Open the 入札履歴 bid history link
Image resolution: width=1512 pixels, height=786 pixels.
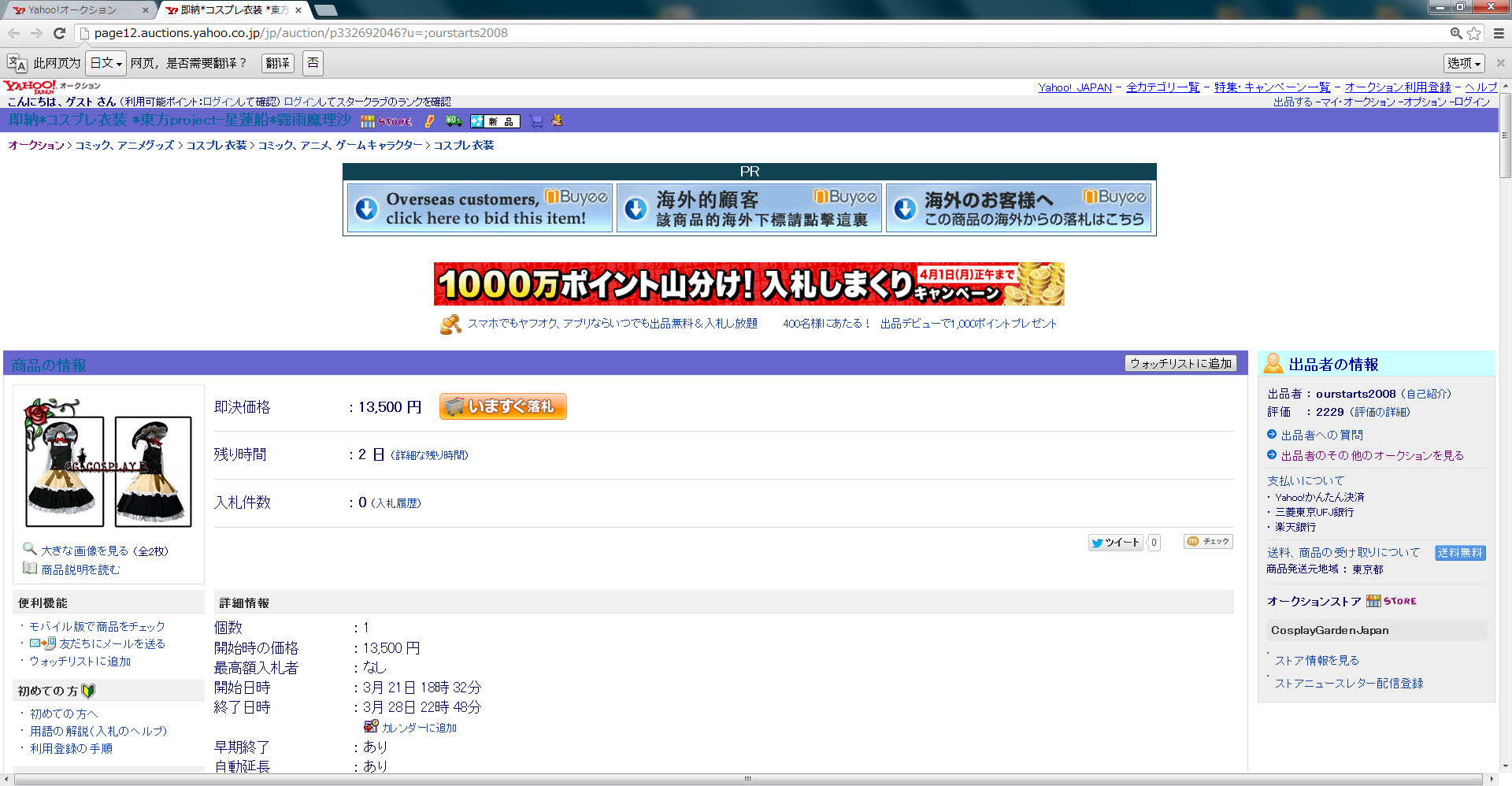[x=396, y=503]
